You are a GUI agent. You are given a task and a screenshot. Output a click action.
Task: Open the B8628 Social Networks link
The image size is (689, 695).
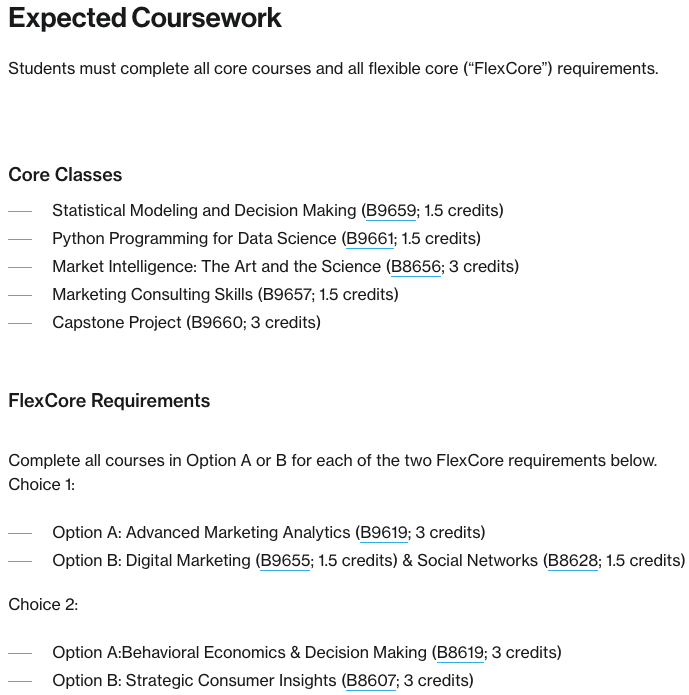pos(572,561)
